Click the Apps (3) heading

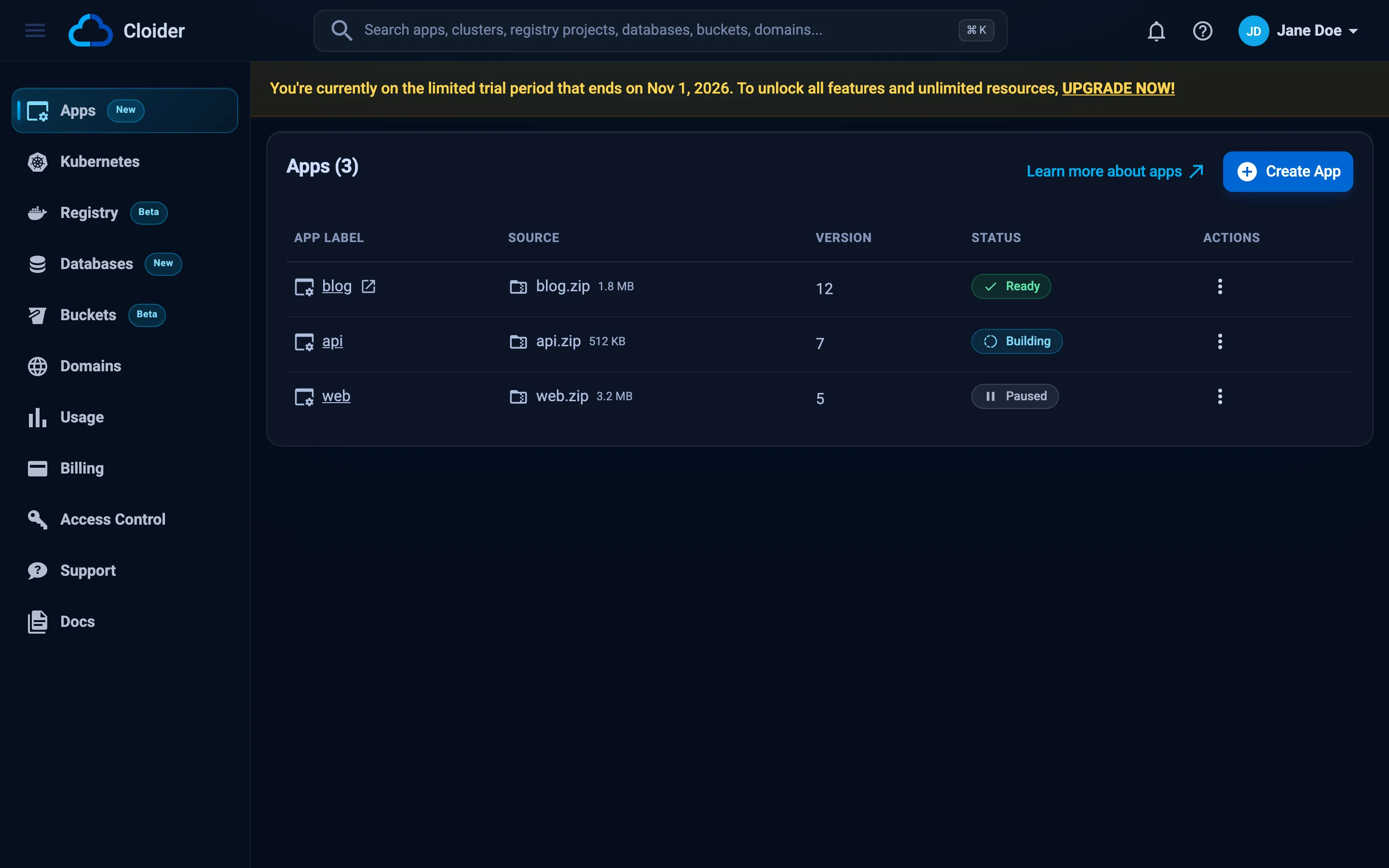pos(322,166)
